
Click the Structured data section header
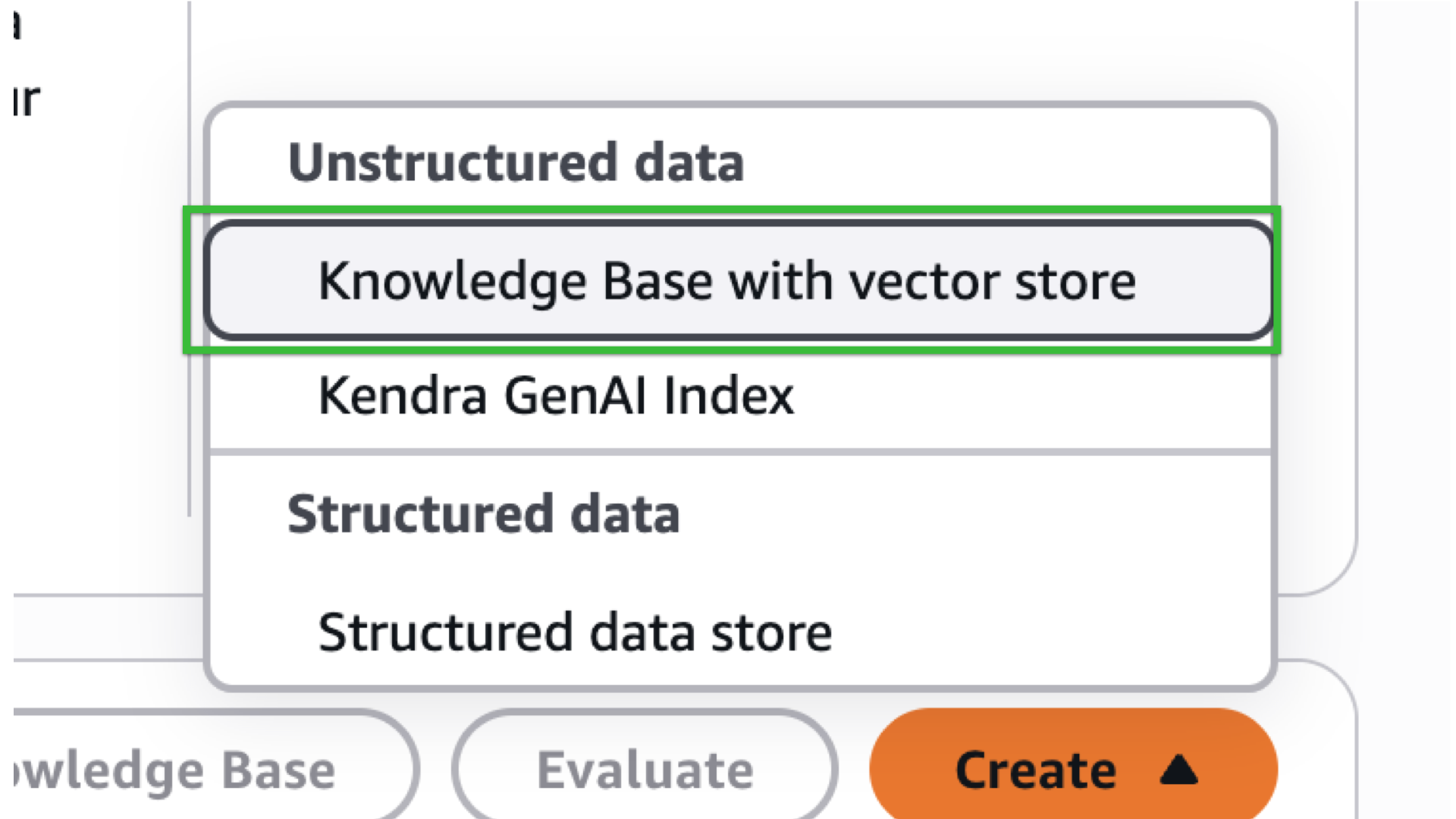click(483, 514)
